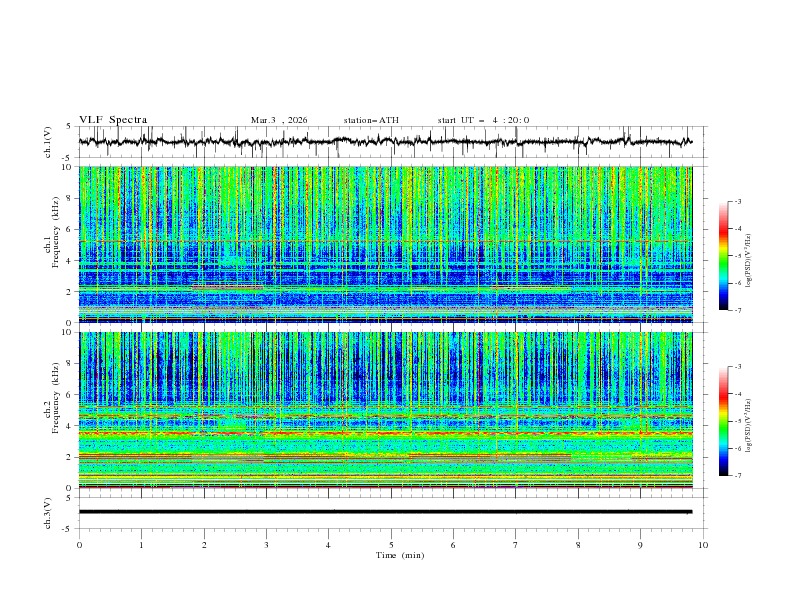
Task: Click the "-5" tick on ch.3(V) axis
Action: click(68, 529)
